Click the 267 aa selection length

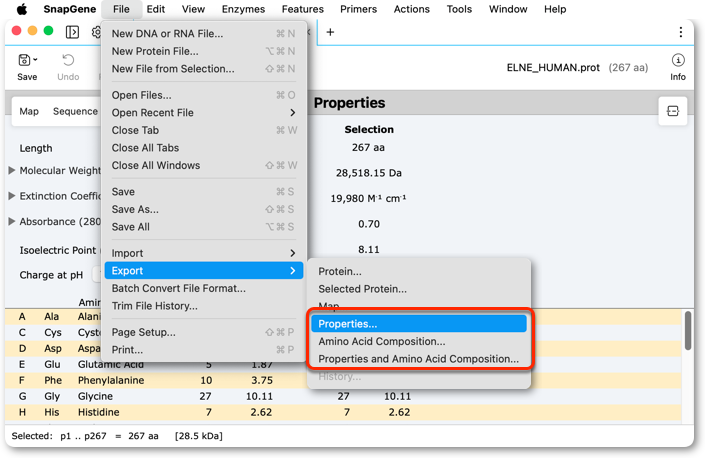(x=368, y=147)
